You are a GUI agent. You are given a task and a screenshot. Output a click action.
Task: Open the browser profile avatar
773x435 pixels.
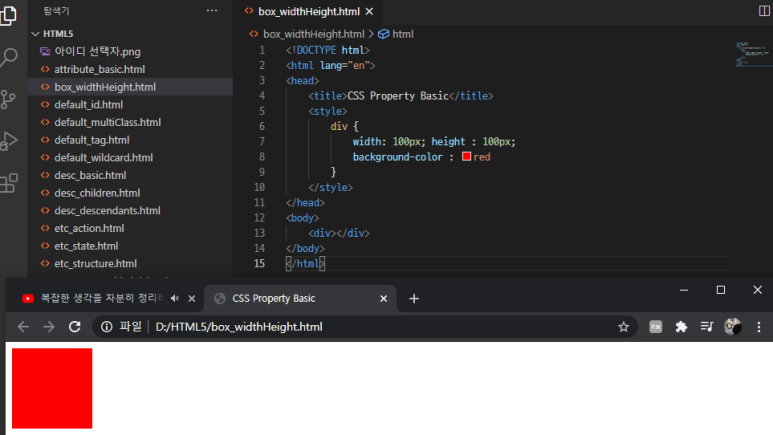733,326
